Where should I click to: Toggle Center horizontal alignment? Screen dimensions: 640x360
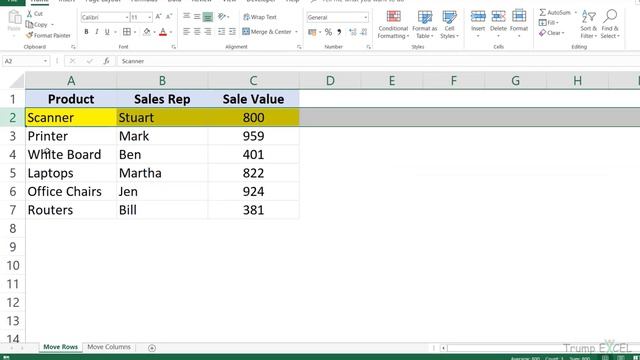[197, 31]
